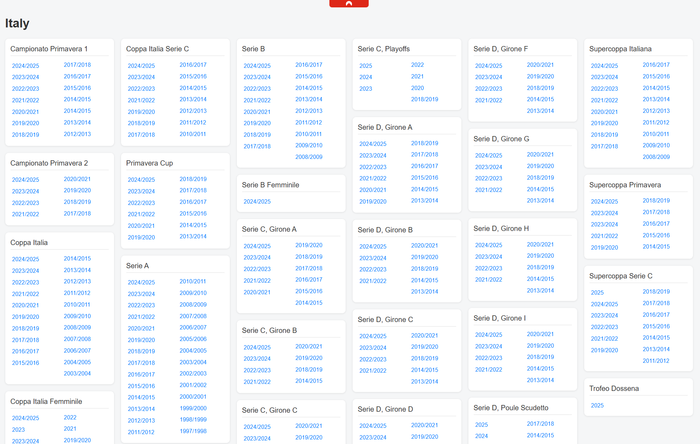The height and width of the screenshot is (444, 700).
Task: View Serie C Playoffs 2020
Action: (417, 88)
